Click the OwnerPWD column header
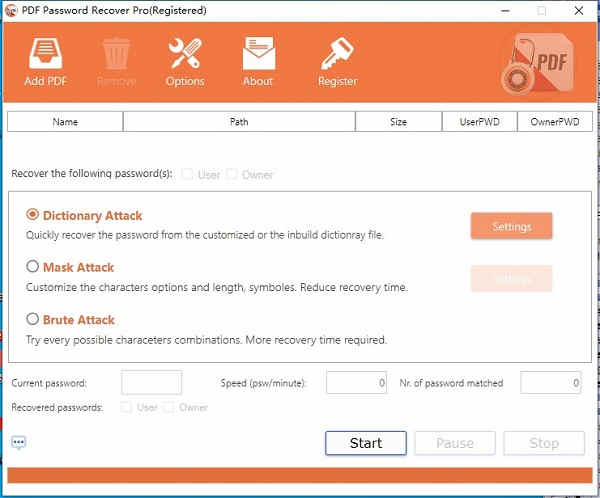 (x=555, y=122)
